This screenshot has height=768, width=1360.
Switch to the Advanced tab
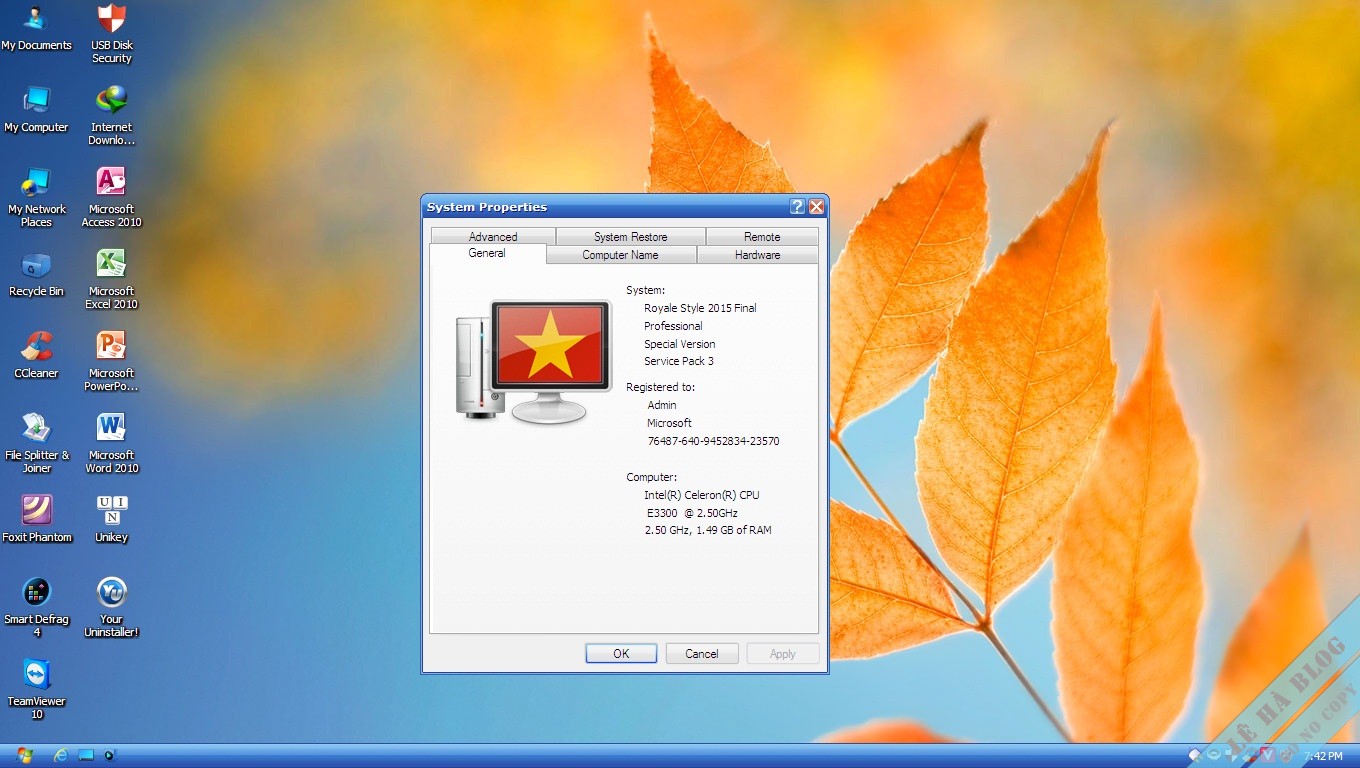point(493,237)
